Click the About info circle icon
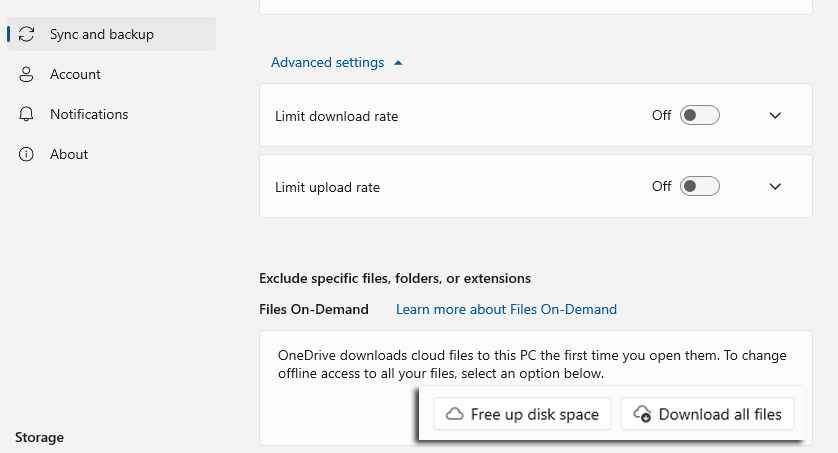The height and width of the screenshot is (453, 838). click(x=27, y=154)
